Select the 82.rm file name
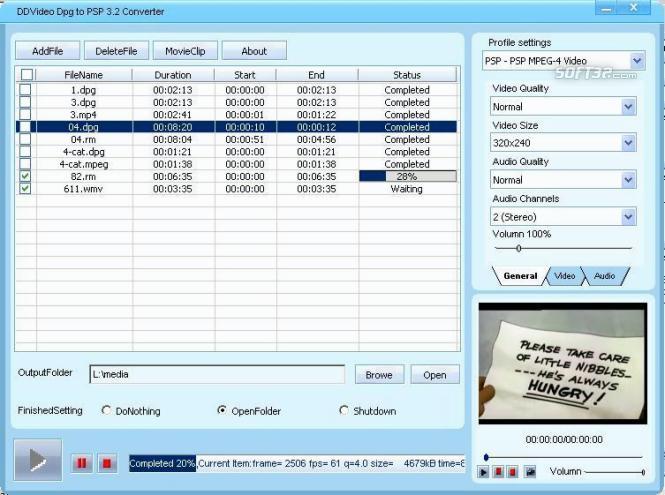This screenshot has width=665, height=495. tap(83, 176)
